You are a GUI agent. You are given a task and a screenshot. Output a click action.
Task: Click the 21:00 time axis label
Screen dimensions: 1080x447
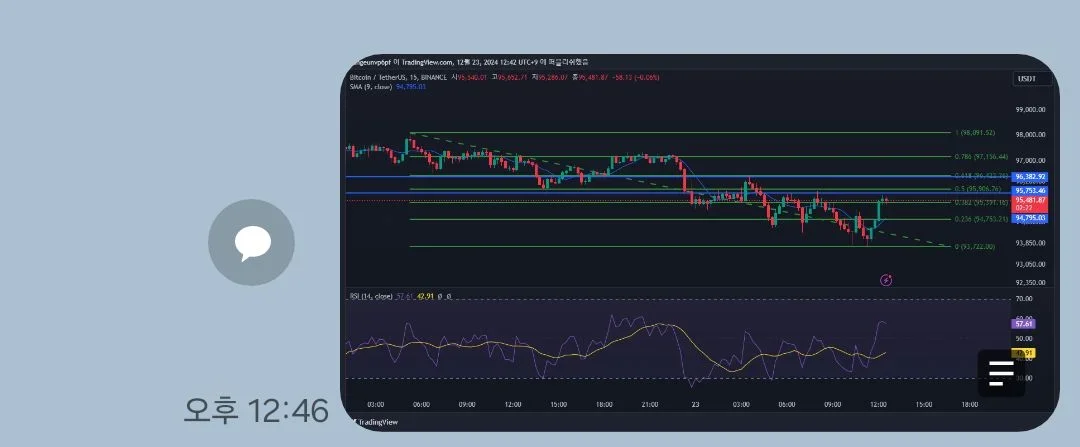pos(649,405)
